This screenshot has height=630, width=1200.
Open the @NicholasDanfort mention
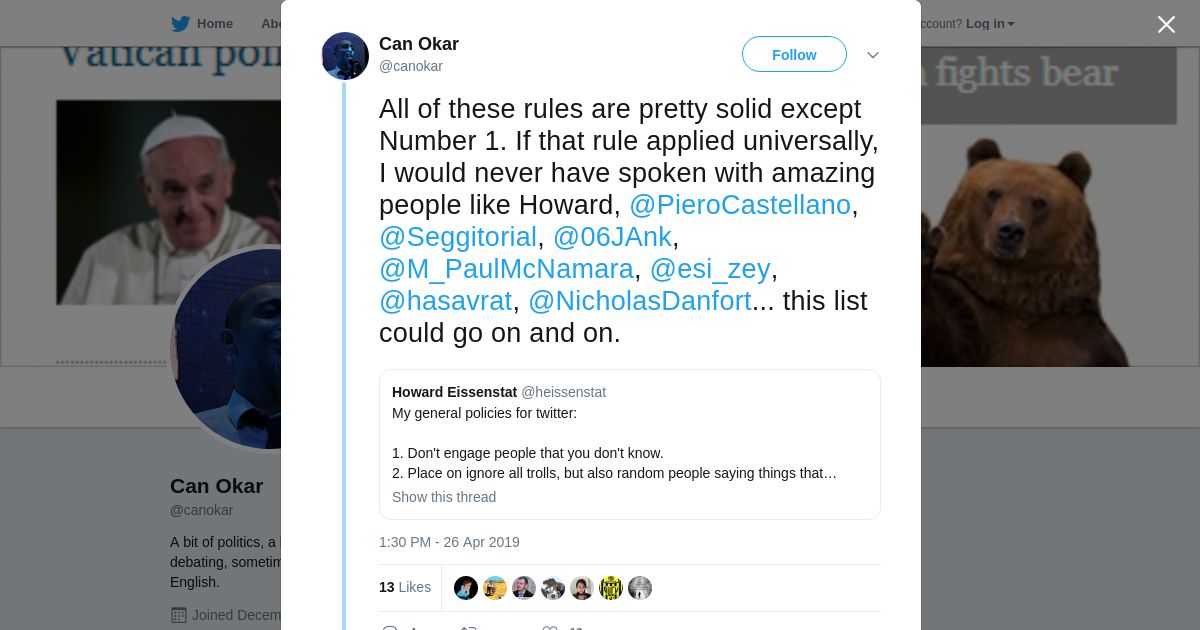click(x=639, y=301)
